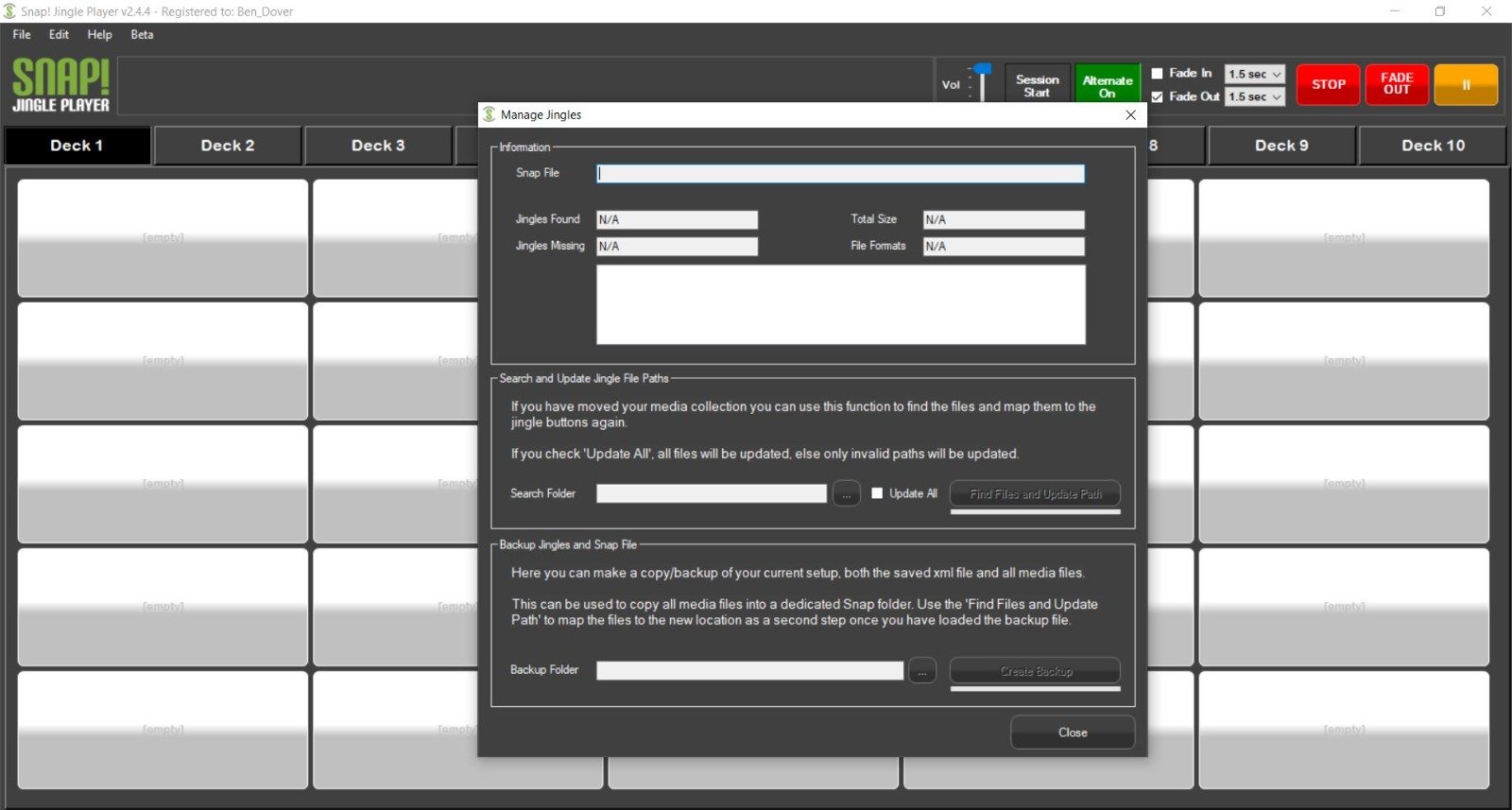Open the File menu
Viewport: 1512px width, 810px height.
click(x=22, y=34)
